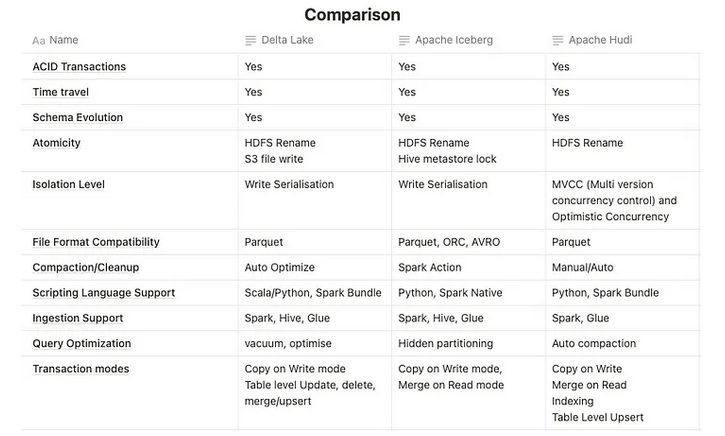Image resolution: width=725 pixels, height=436 pixels.
Task: Open the Scripting Language Support row
Action: (104, 293)
